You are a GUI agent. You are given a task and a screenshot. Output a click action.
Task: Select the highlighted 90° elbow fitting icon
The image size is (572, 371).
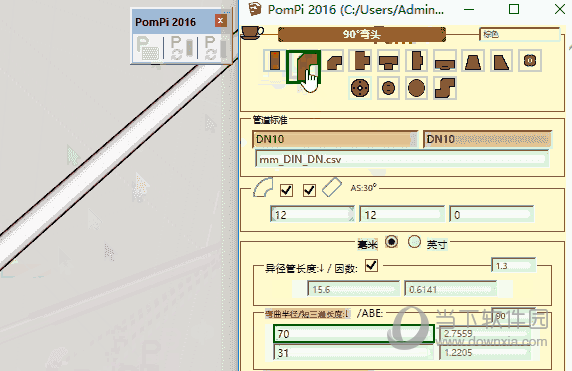click(304, 67)
